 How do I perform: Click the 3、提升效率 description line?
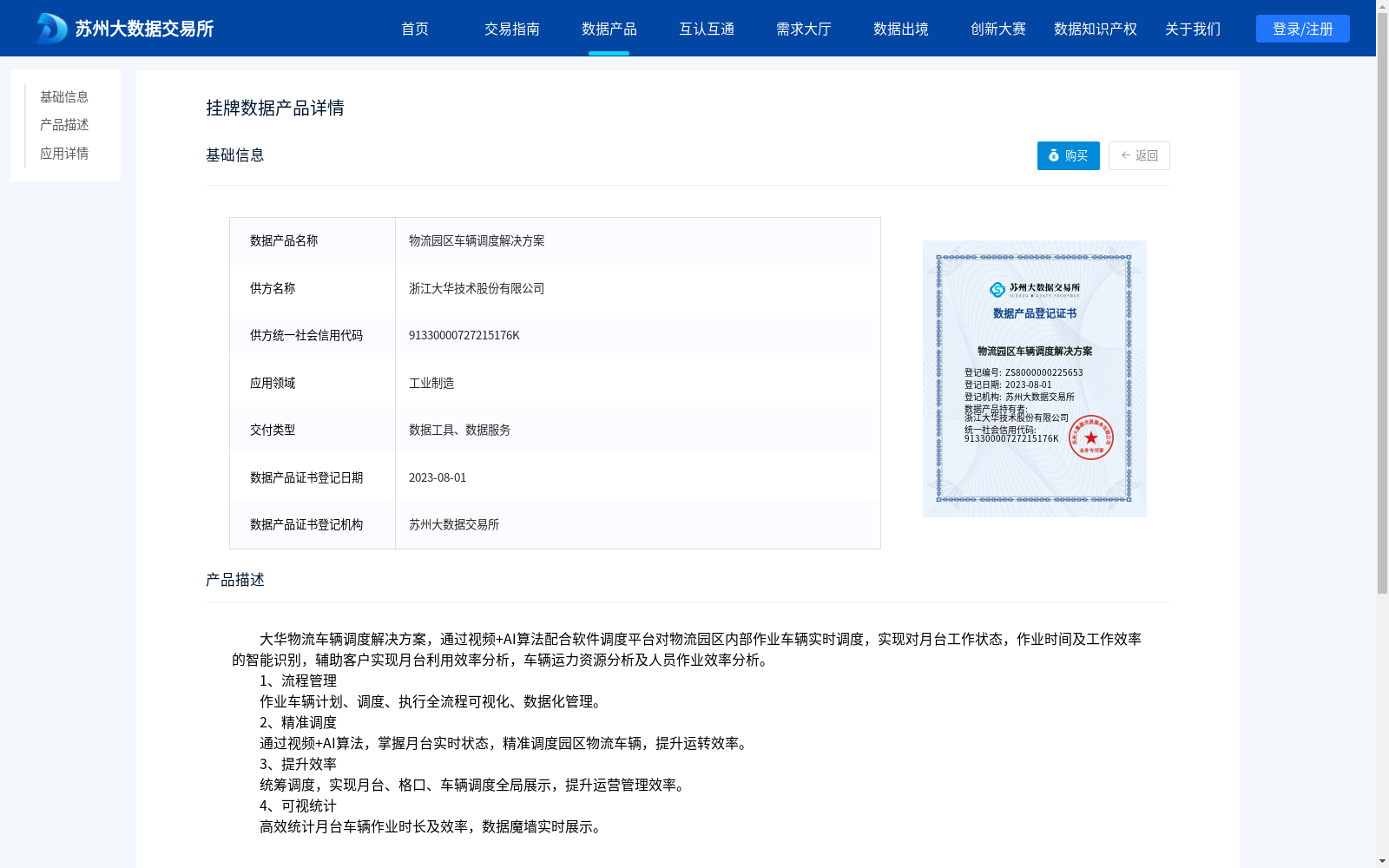[x=298, y=764]
